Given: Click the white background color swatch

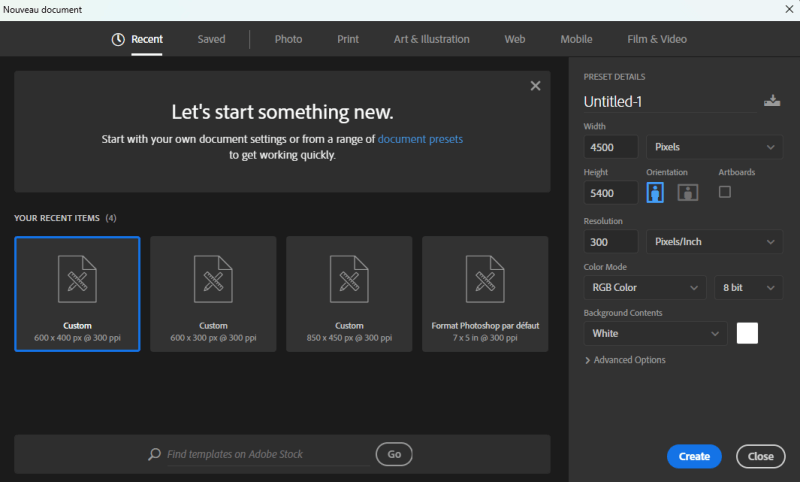Looking at the screenshot, I should (747, 333).
